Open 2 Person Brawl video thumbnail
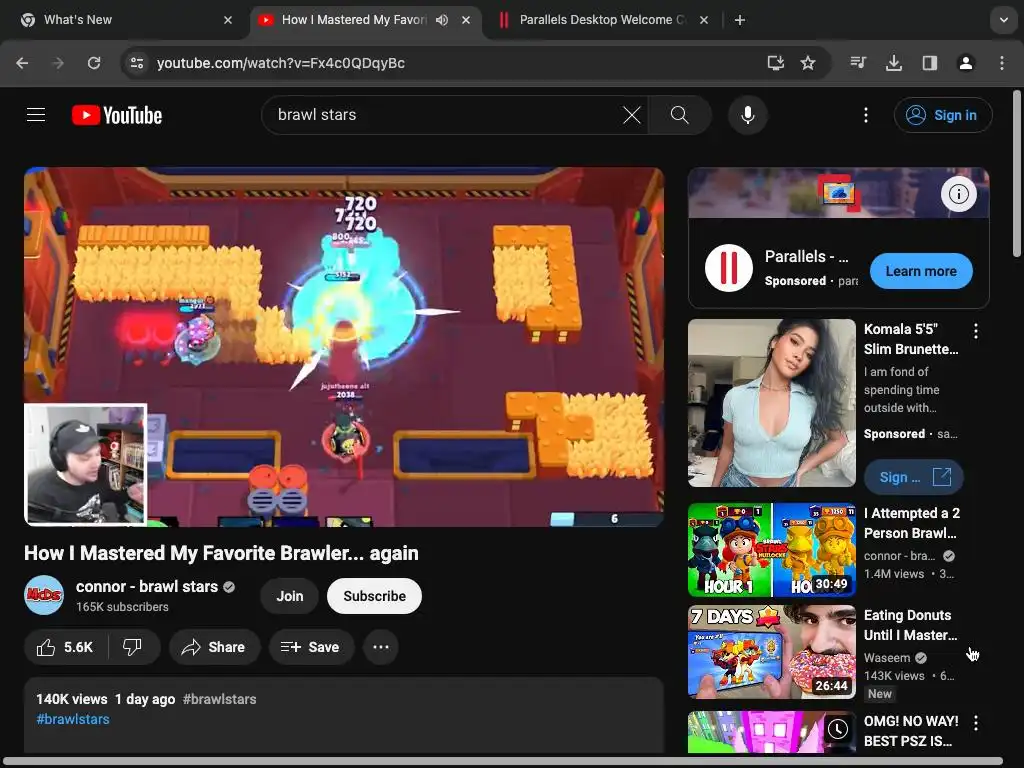The width and height of the screenshot is (1024, 768). click(x=772, y=550)
